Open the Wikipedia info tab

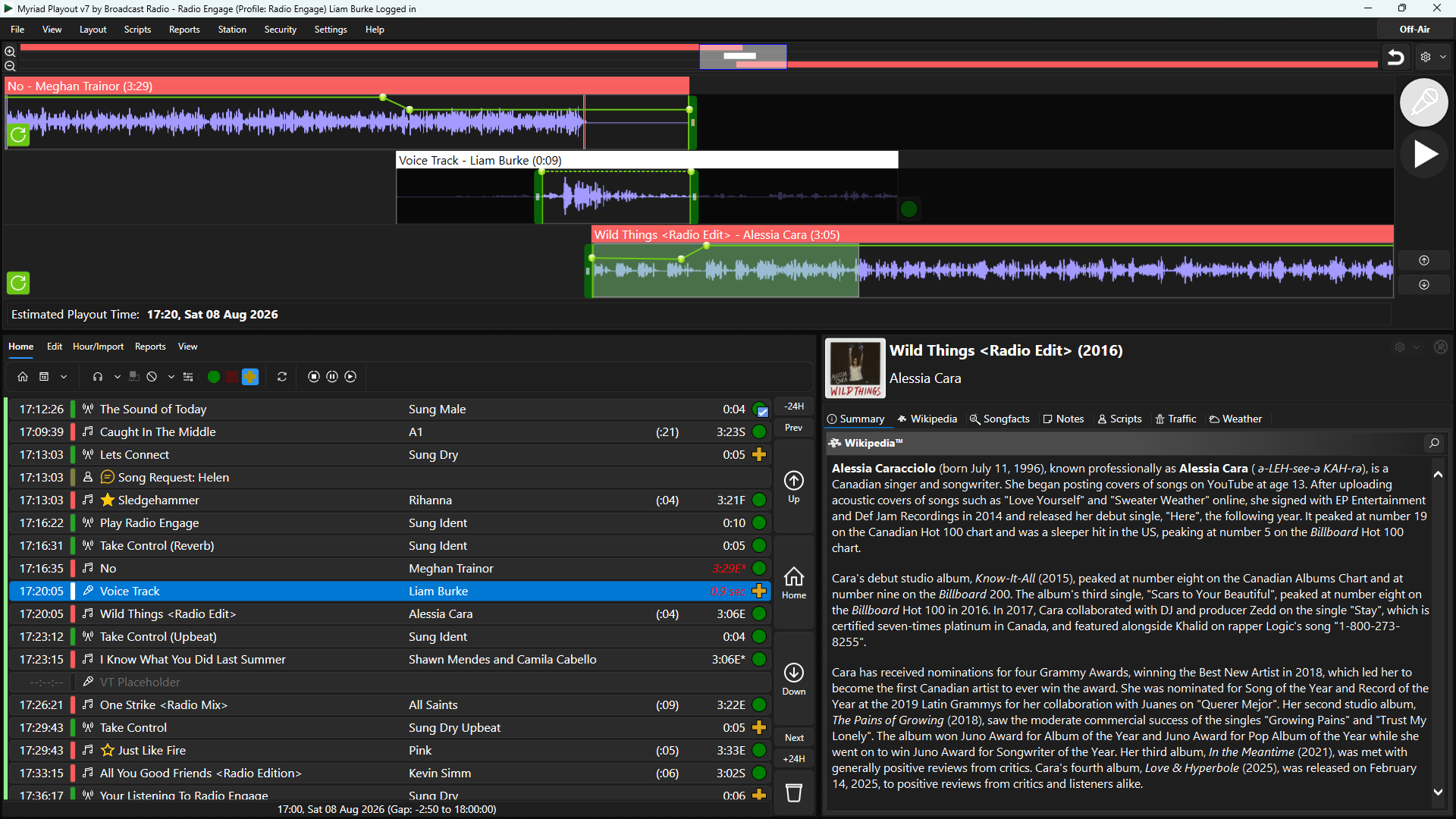[927, 419]
